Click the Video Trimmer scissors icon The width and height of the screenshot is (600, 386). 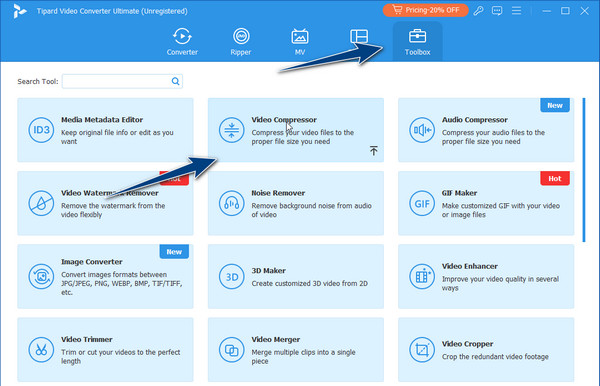click(x=41, y=350)
